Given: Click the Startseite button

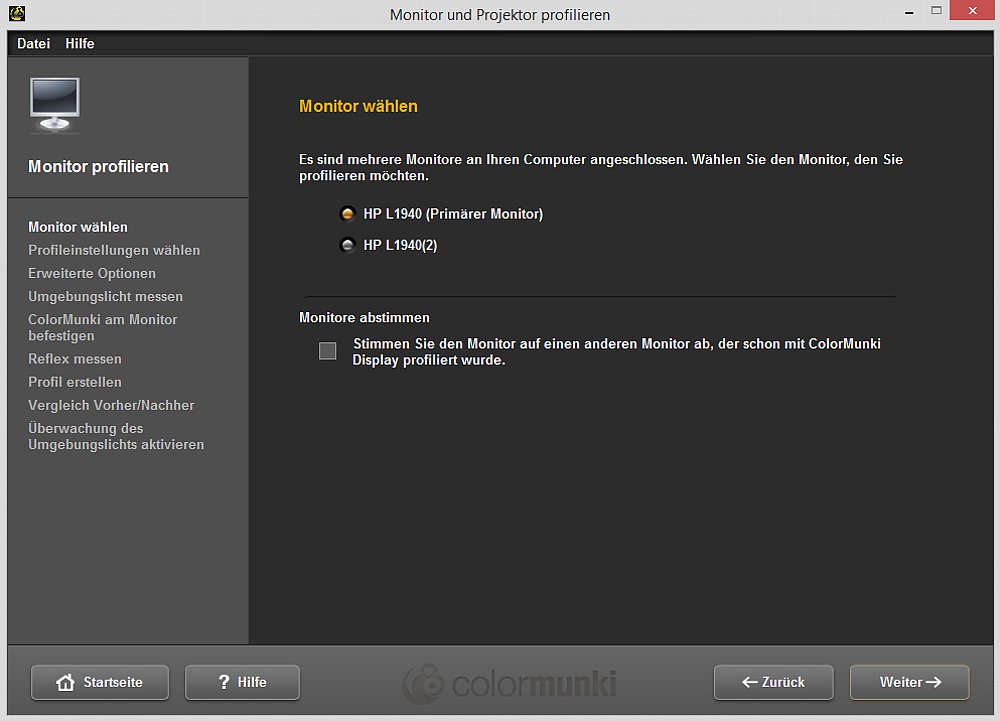Looking at the screenshot, I should (x=100, y=682).
